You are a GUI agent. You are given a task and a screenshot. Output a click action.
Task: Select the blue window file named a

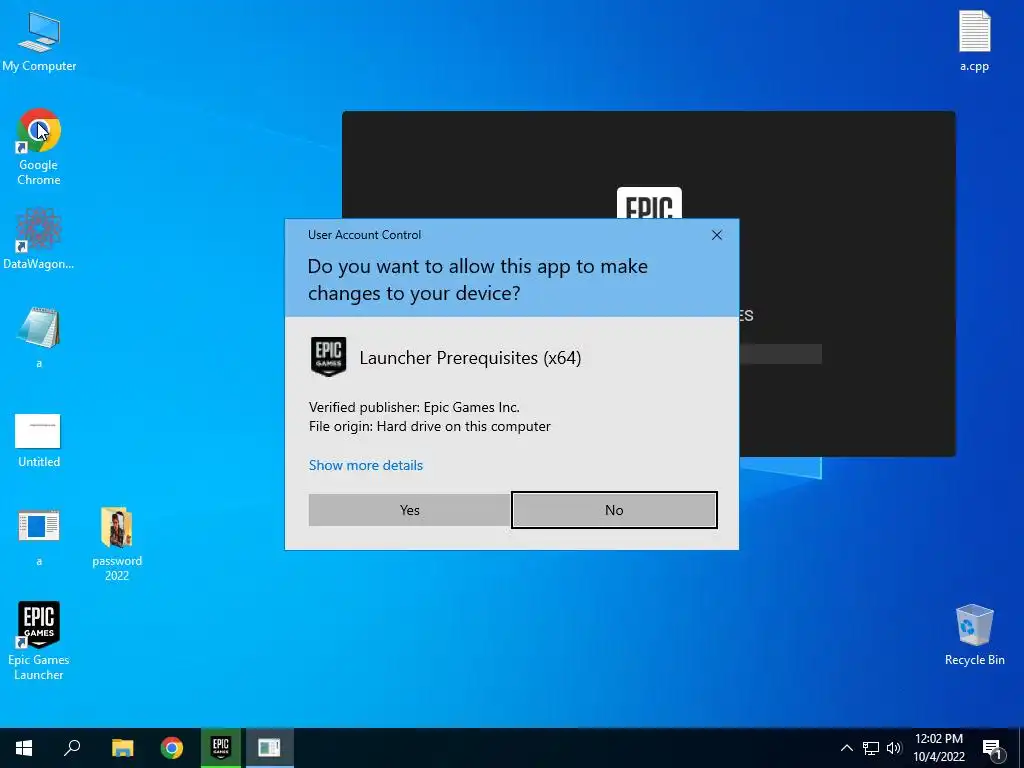tap(39, 537)
